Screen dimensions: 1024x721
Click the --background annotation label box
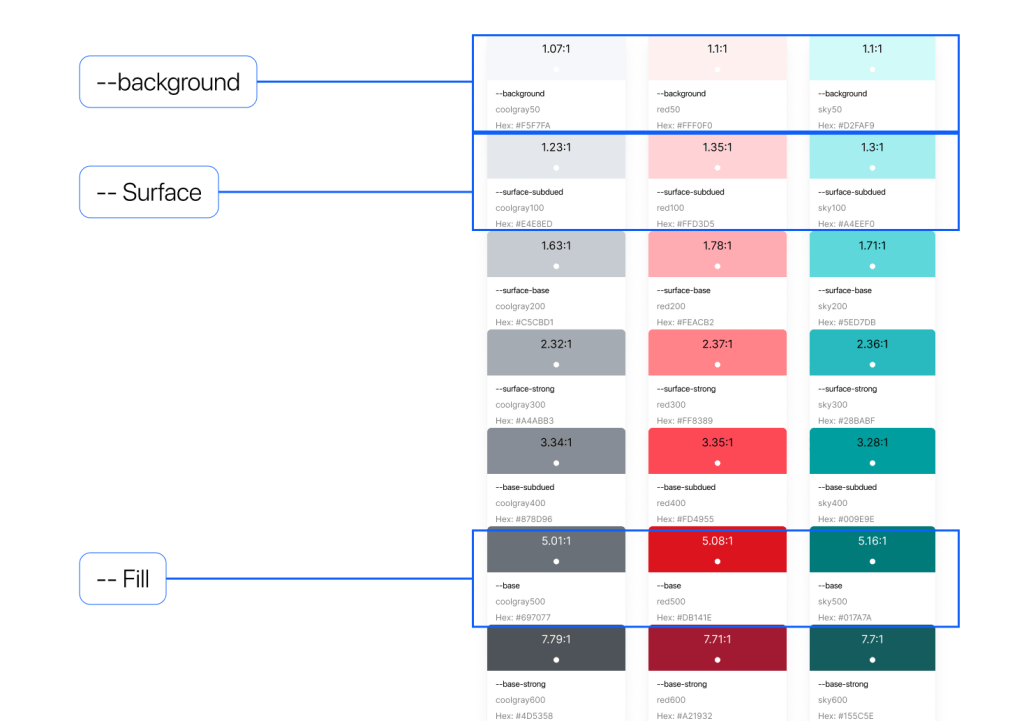168,82
